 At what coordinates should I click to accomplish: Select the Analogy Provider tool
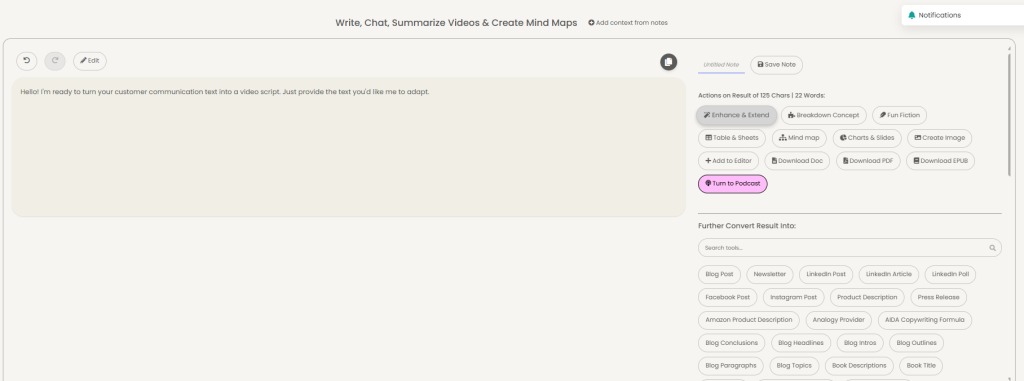(x=839, y=320)
